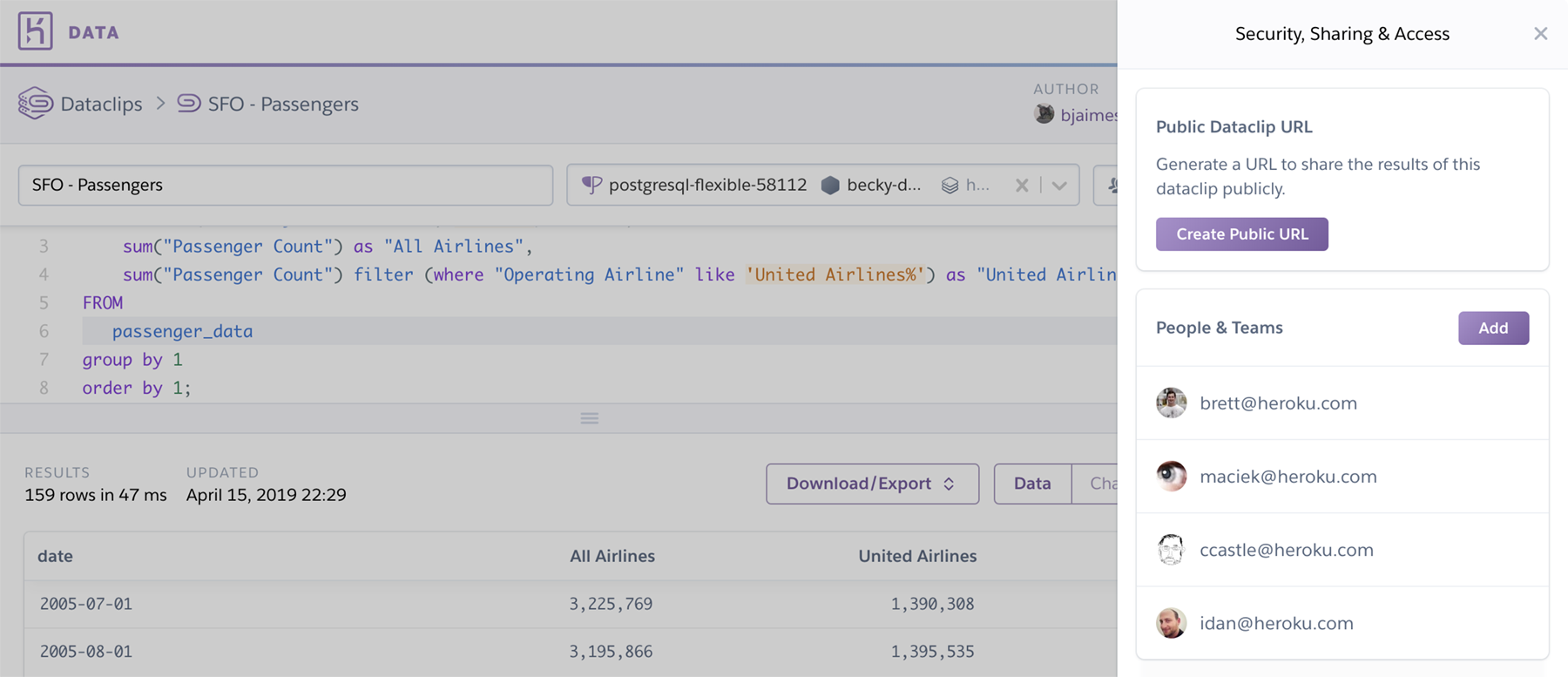Click the dataclip icon beside SFO - Passengers

click(x=189, y=103)
